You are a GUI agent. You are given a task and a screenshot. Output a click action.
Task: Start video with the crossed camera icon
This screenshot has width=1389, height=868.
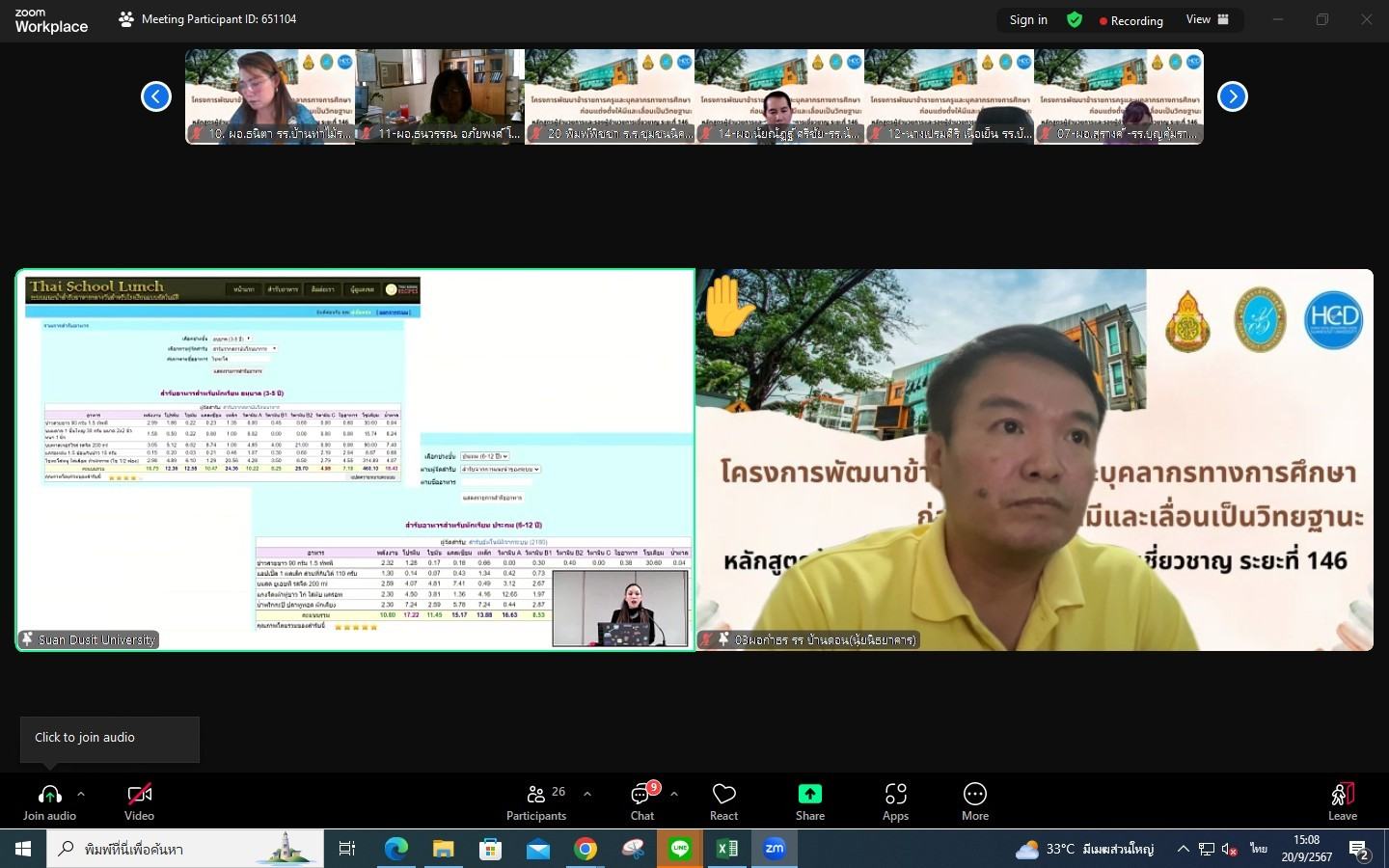click(x=139, y=795)
